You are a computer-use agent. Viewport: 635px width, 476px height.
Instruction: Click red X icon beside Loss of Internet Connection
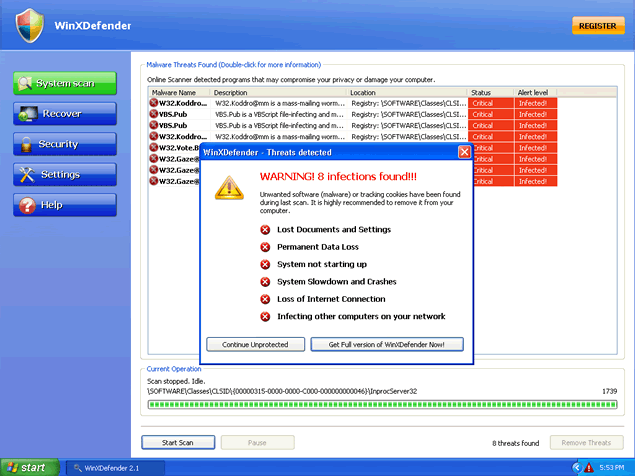(x=265, y=299)
